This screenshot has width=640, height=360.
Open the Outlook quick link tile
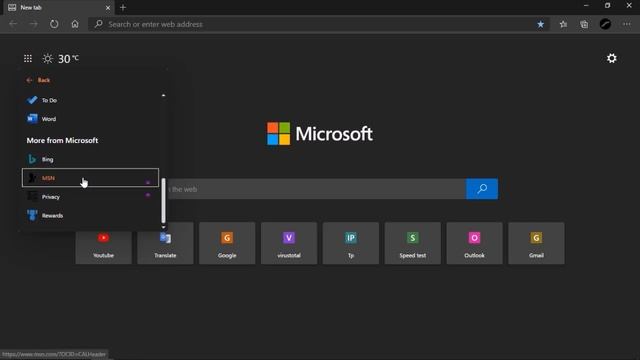475,243
